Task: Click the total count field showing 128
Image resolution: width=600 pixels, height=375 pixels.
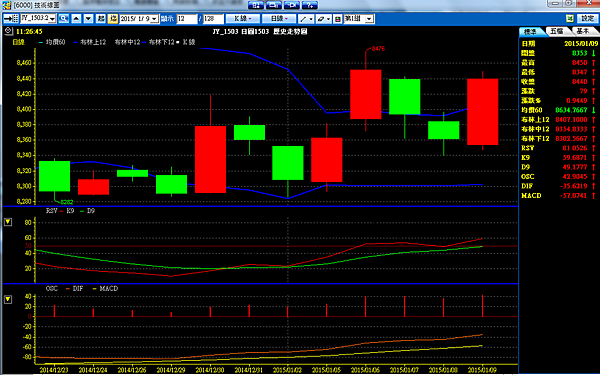Action: 214,19
